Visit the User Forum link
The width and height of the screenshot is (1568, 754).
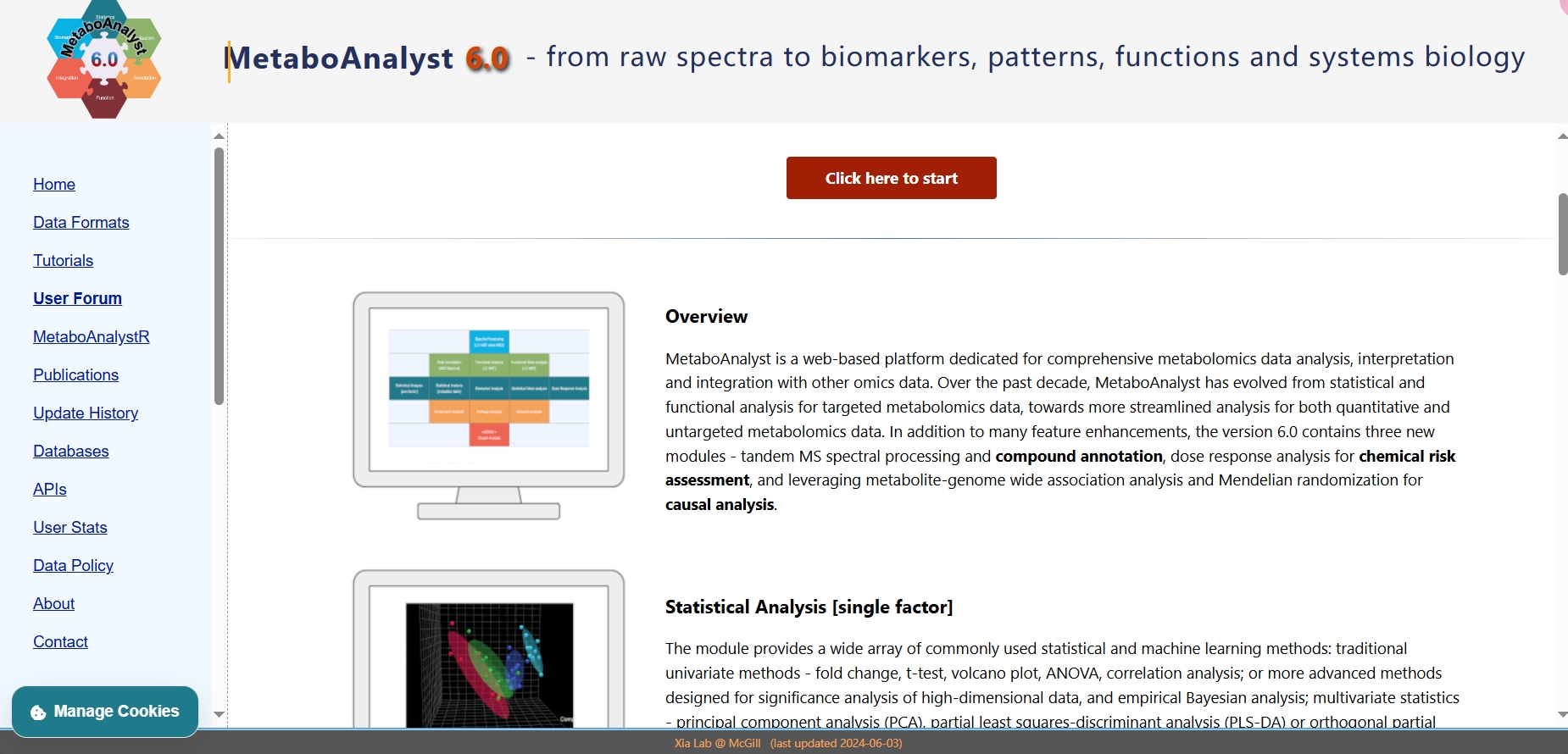78,298
